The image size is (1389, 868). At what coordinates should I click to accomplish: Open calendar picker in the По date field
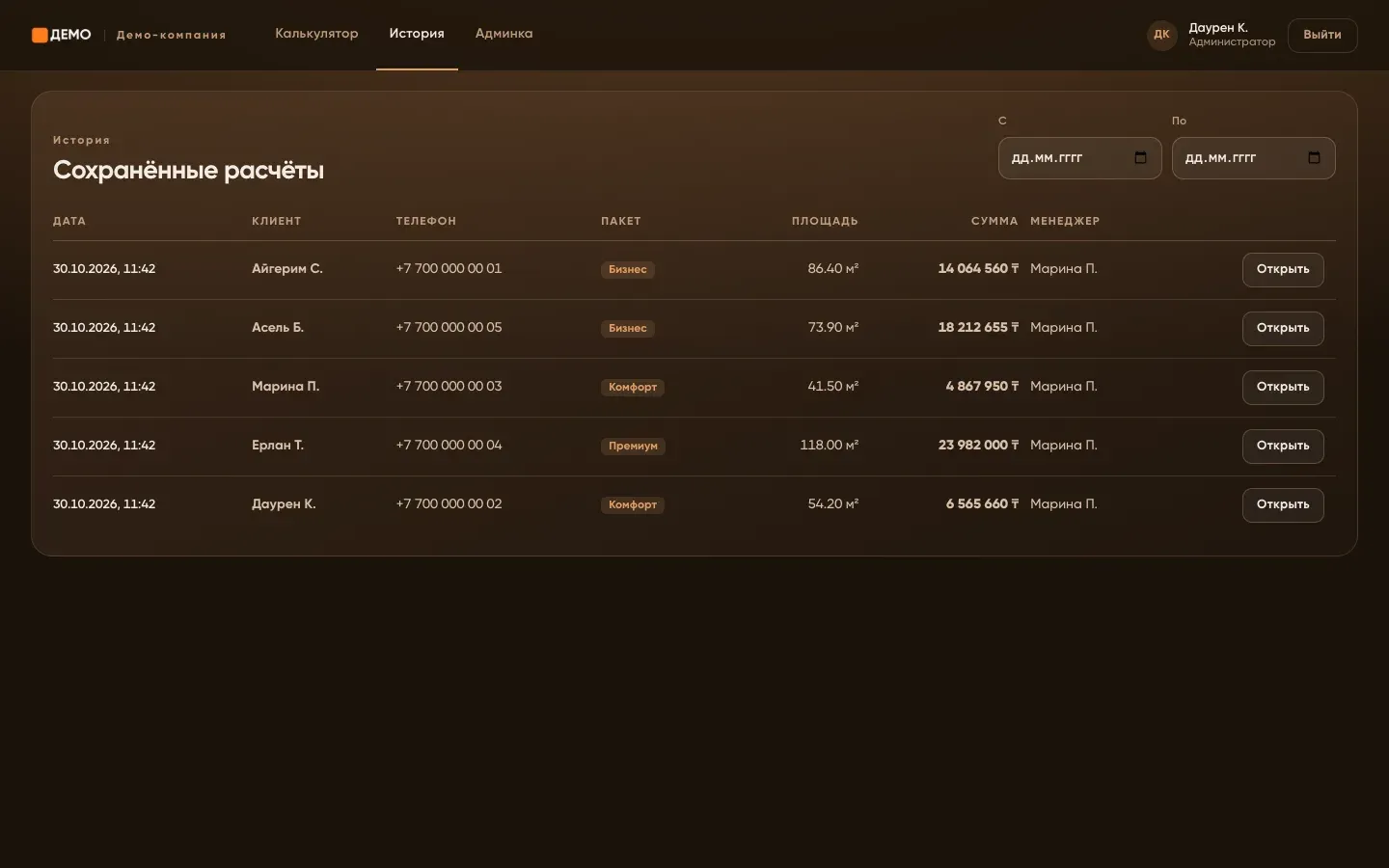(1314, 158)
